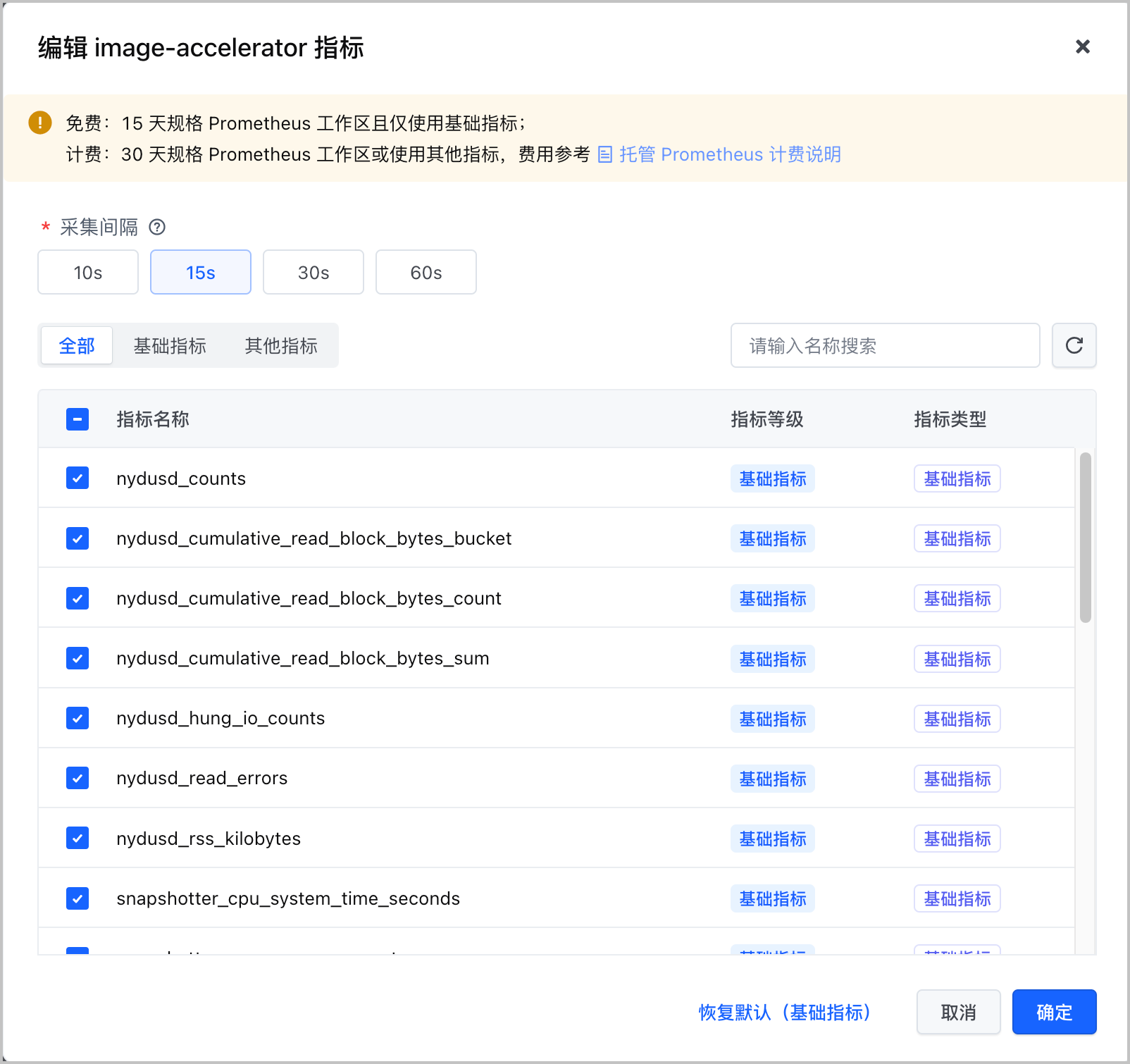
Task: Select the 60s collection interval
Action: click(426, 272)
